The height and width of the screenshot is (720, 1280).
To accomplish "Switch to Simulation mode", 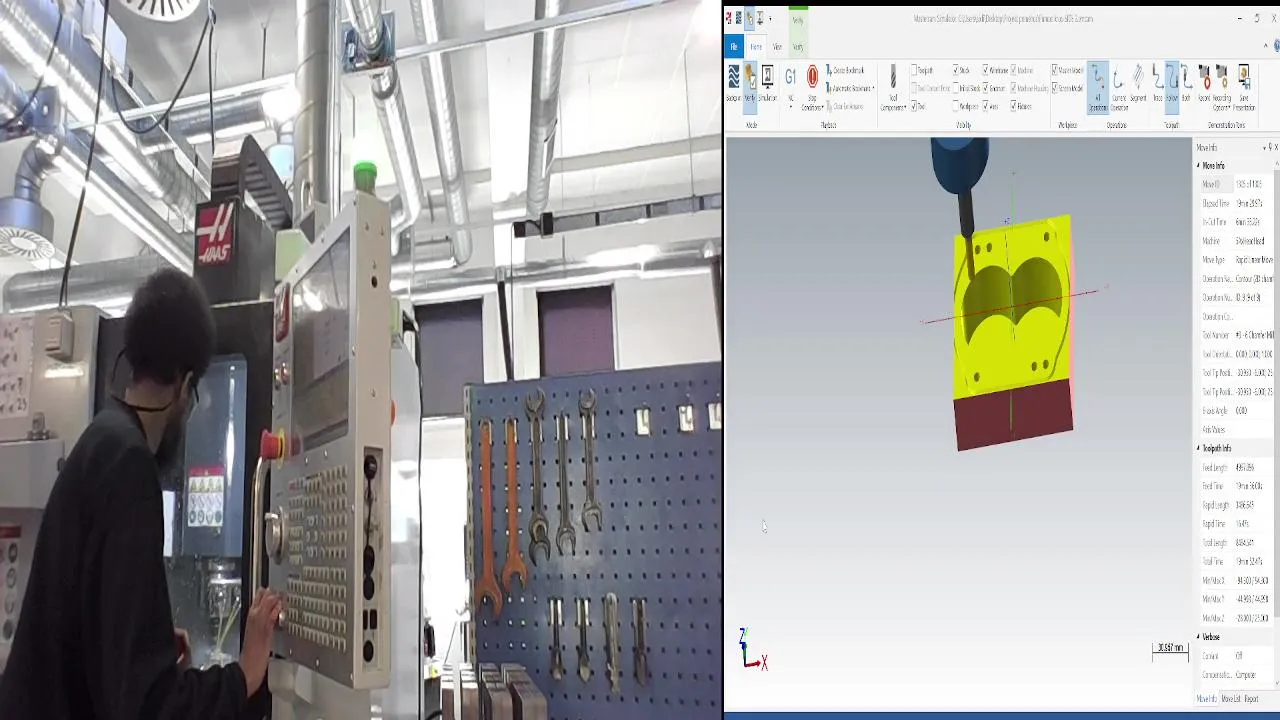I will coord(767,84).
